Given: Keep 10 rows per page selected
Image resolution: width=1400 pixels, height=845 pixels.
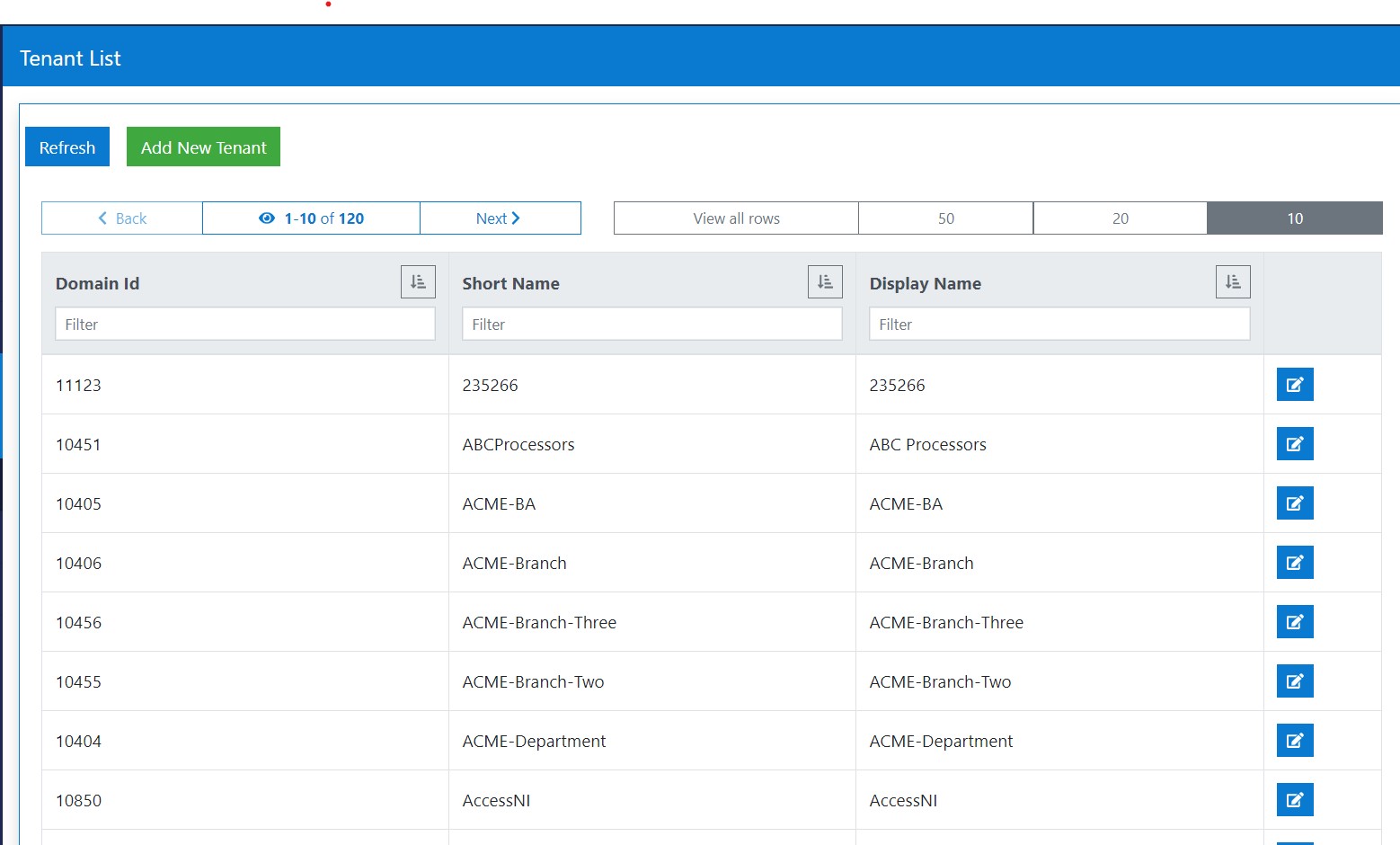Looking at the screenshot, I should tap(1294, 218).
